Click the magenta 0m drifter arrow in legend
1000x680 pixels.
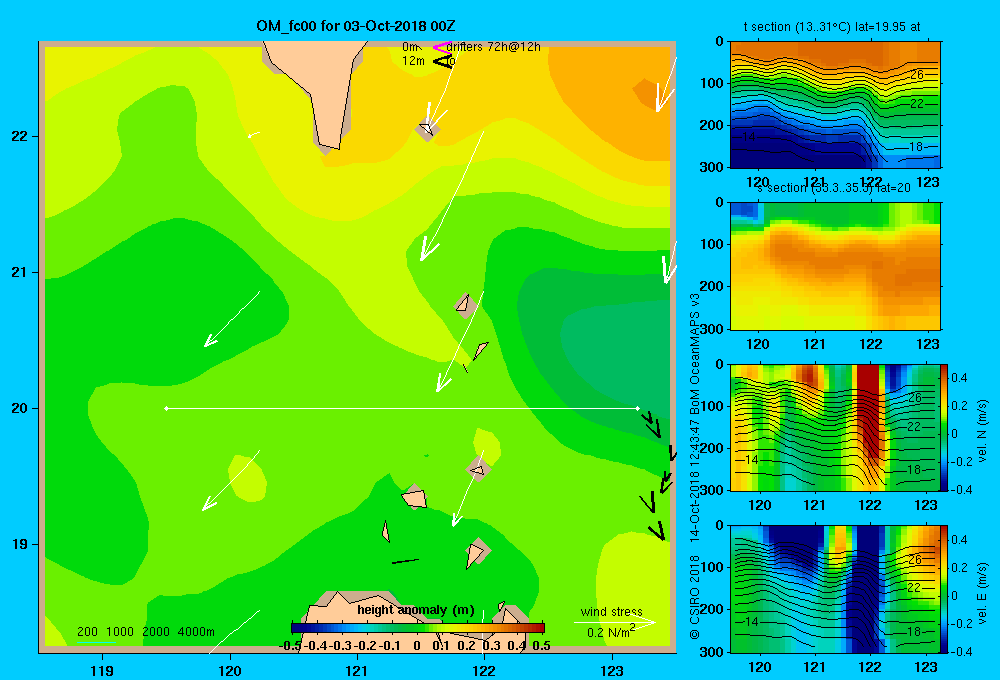(x=442, y=47)
